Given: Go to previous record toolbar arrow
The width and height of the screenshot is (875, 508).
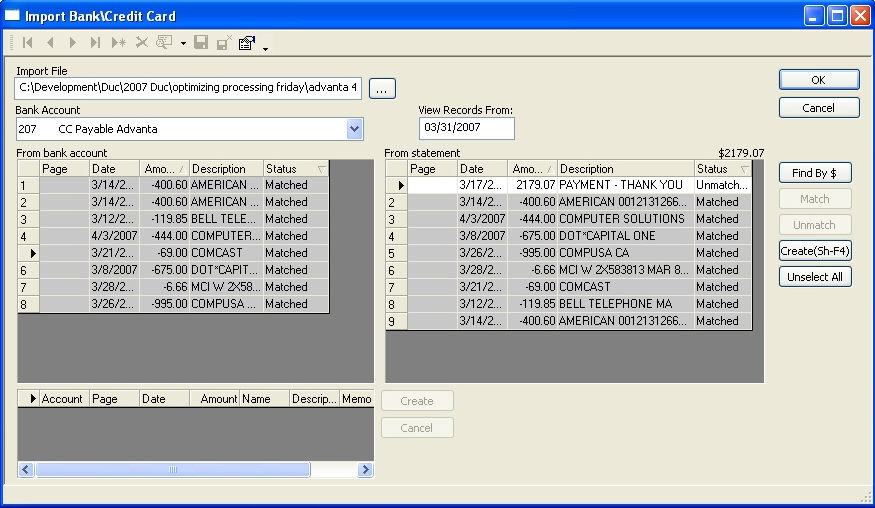Looking at the screenshot, I should click(x=50, y=42).
